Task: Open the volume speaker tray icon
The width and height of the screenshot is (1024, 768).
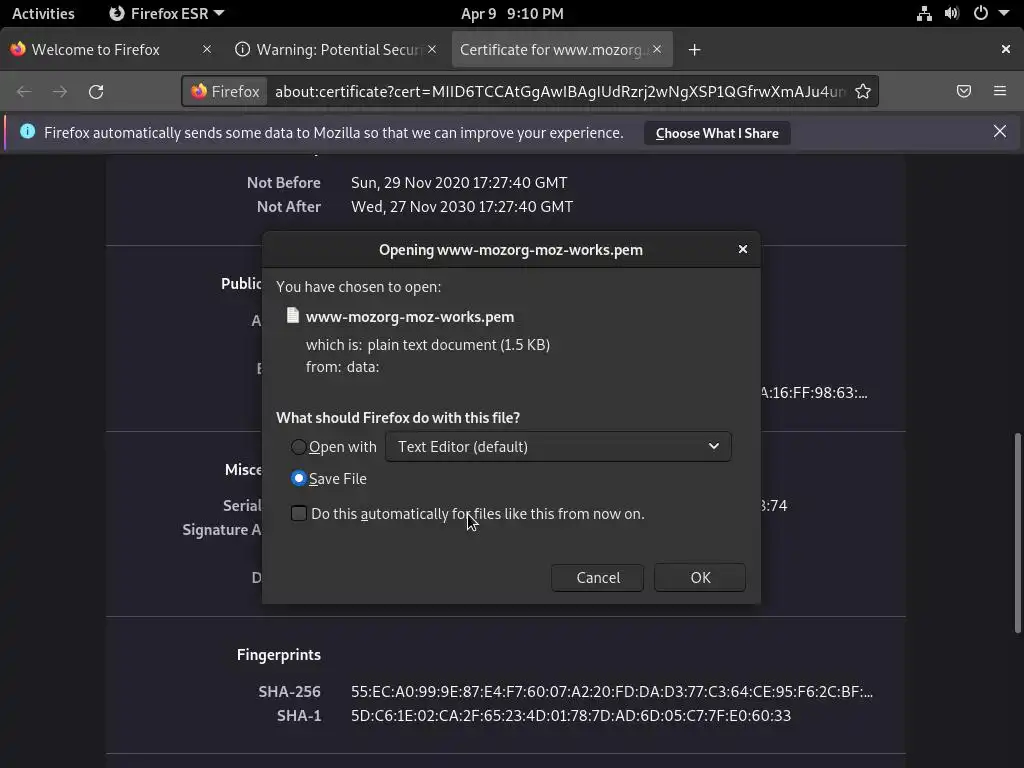Action: (x=952, y=13)
